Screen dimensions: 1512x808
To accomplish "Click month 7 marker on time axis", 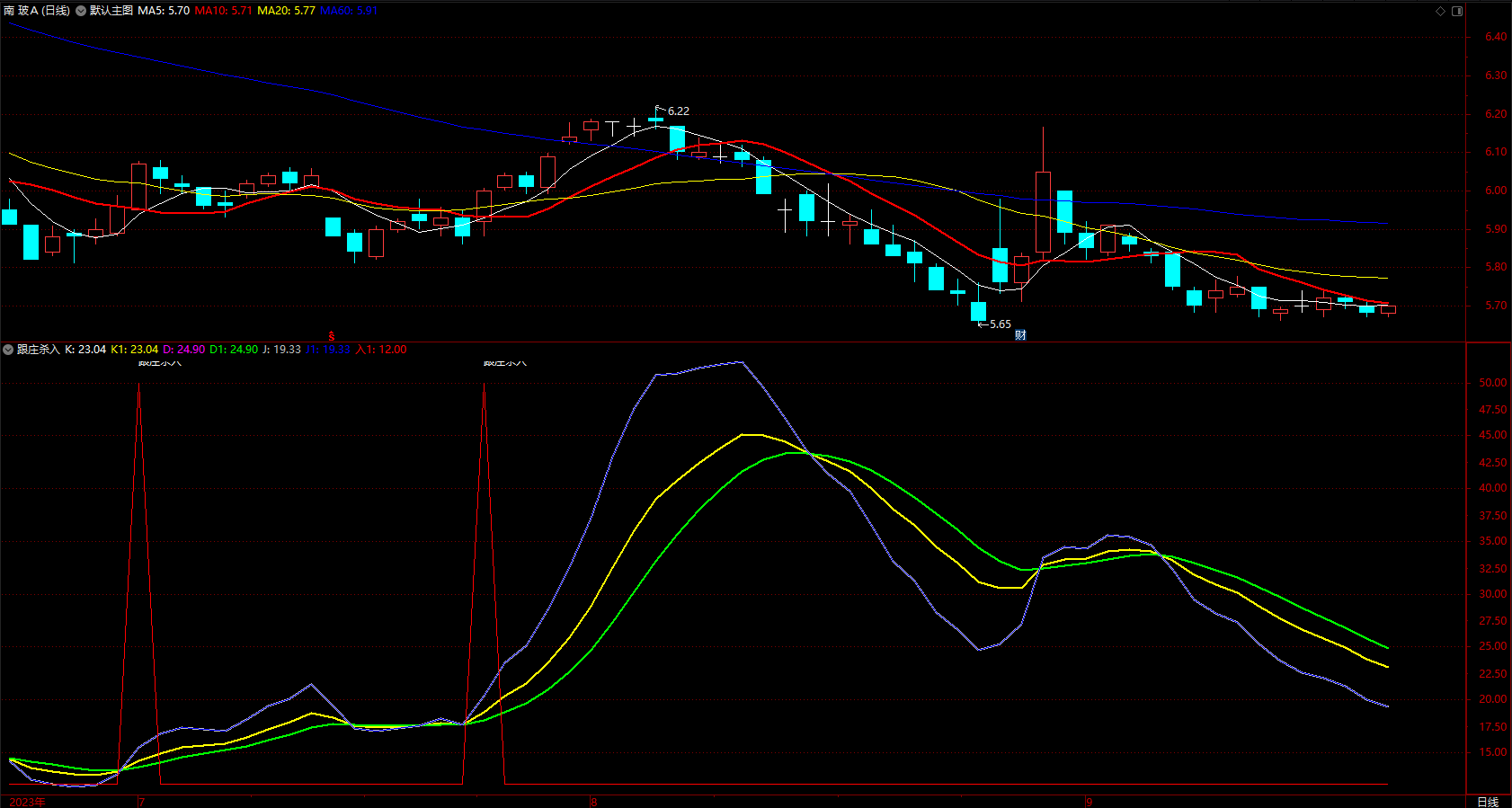I will coord(141,802).
